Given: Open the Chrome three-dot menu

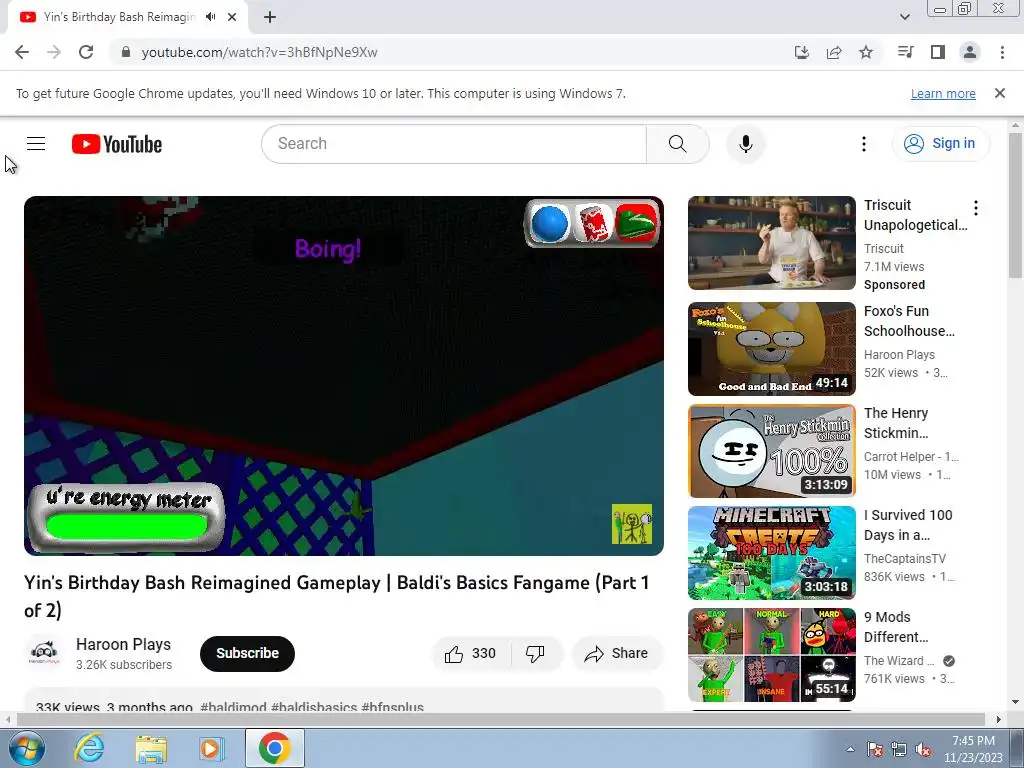Looking at the screenshot, I should [1002, 52].
